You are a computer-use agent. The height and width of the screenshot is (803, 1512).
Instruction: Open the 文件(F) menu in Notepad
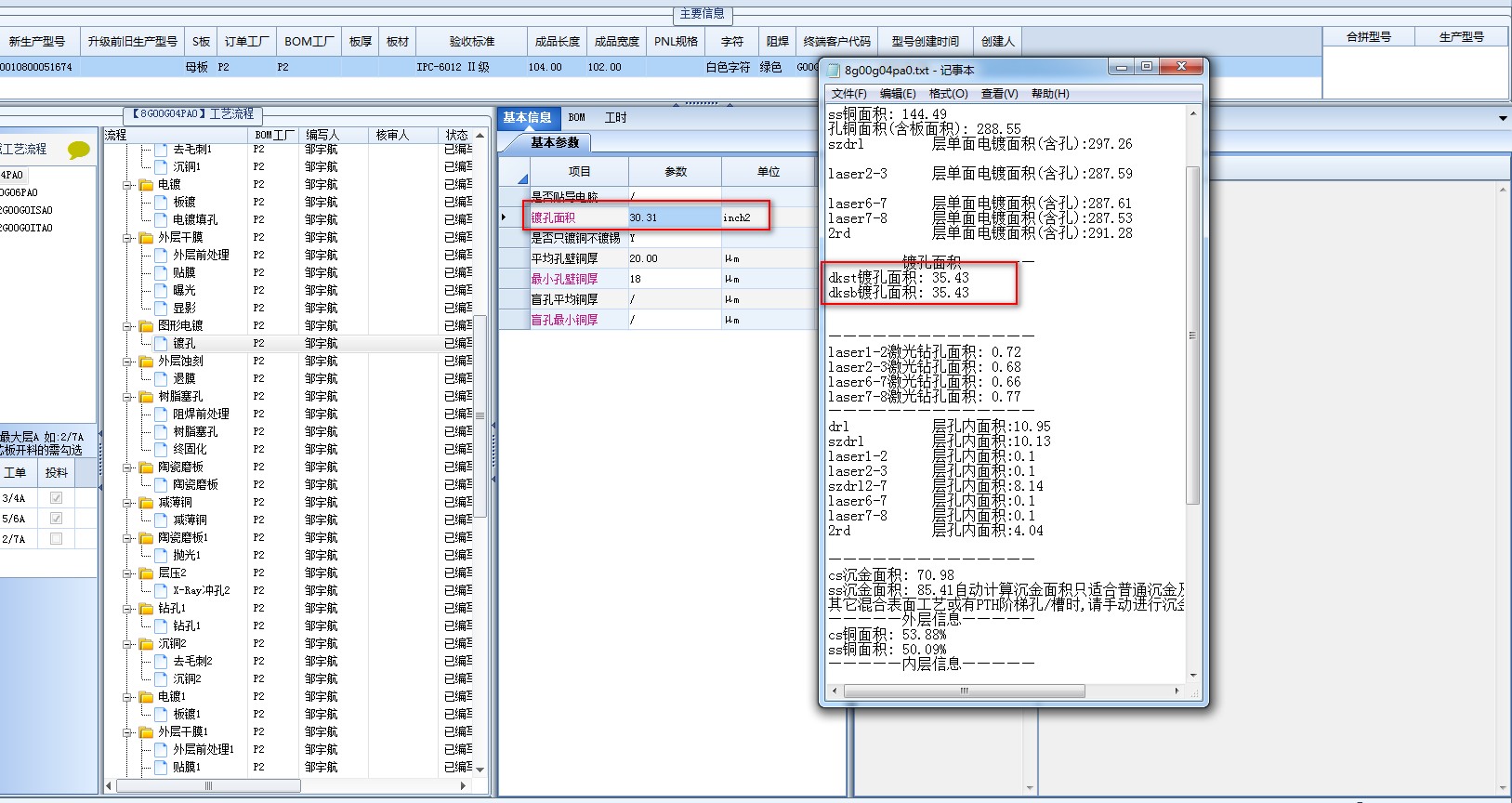(848, 94)
